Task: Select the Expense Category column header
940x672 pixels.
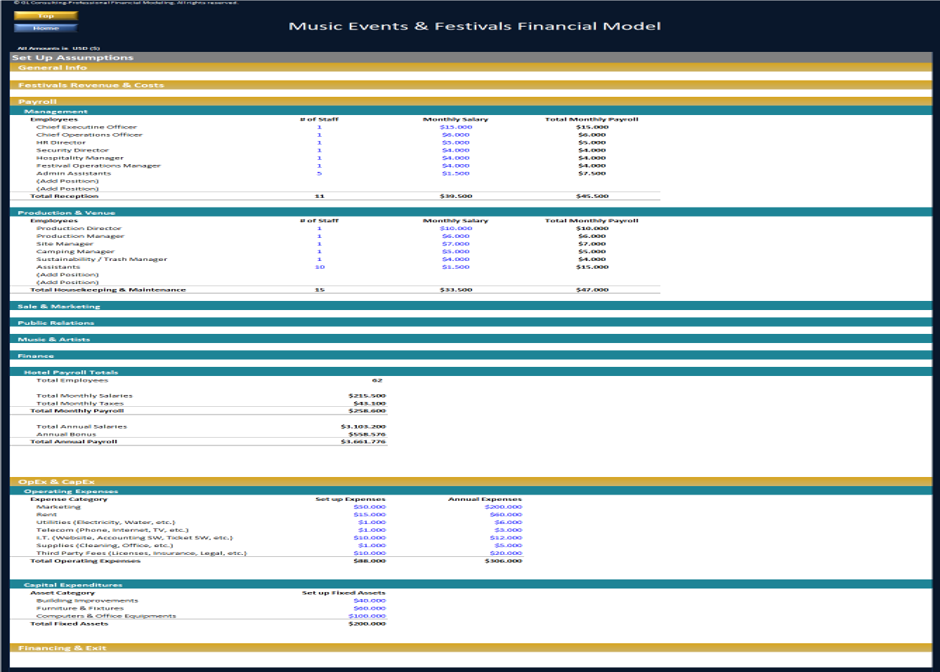Action: (68, 499)
